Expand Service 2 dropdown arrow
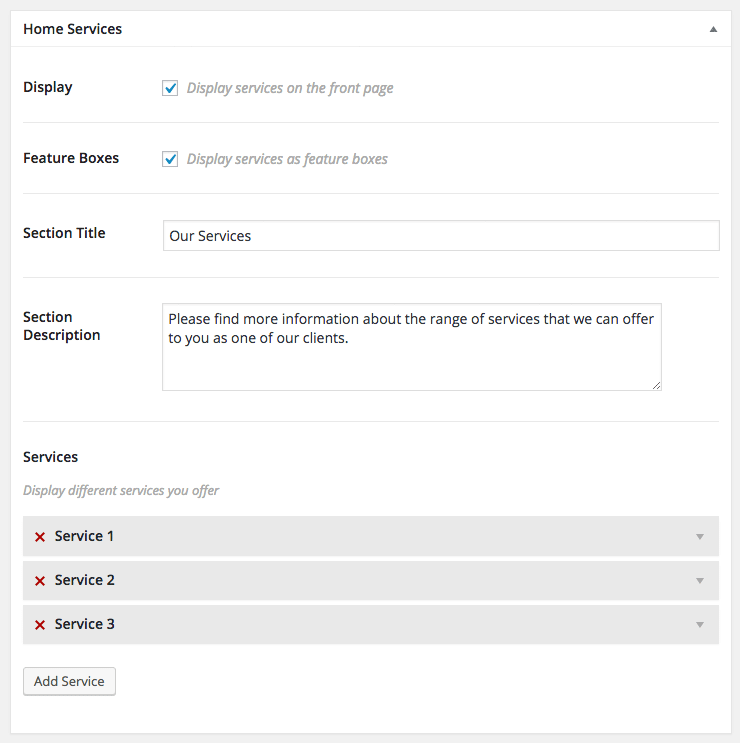740x743 pixels. (x=700, y=580)
